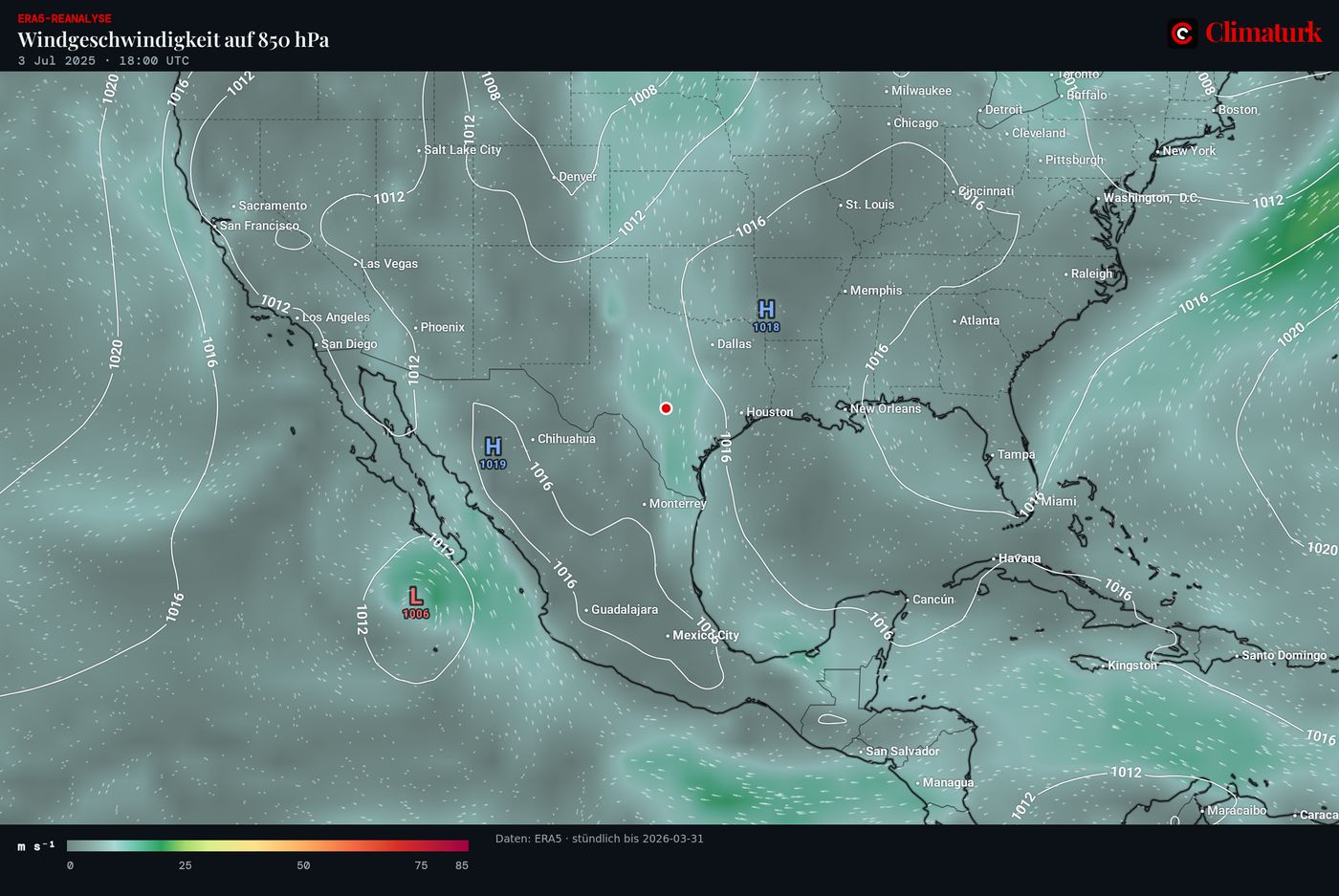Click the Santo Domingo city label
This screenshot has height=896, width=1339.
1284,655
